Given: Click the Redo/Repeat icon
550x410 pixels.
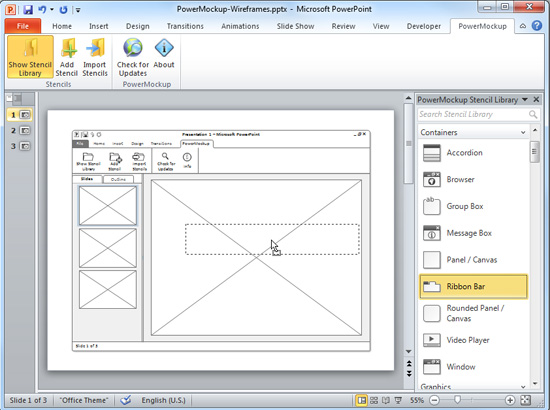Looking at the screenshot, I should (63, 9).
